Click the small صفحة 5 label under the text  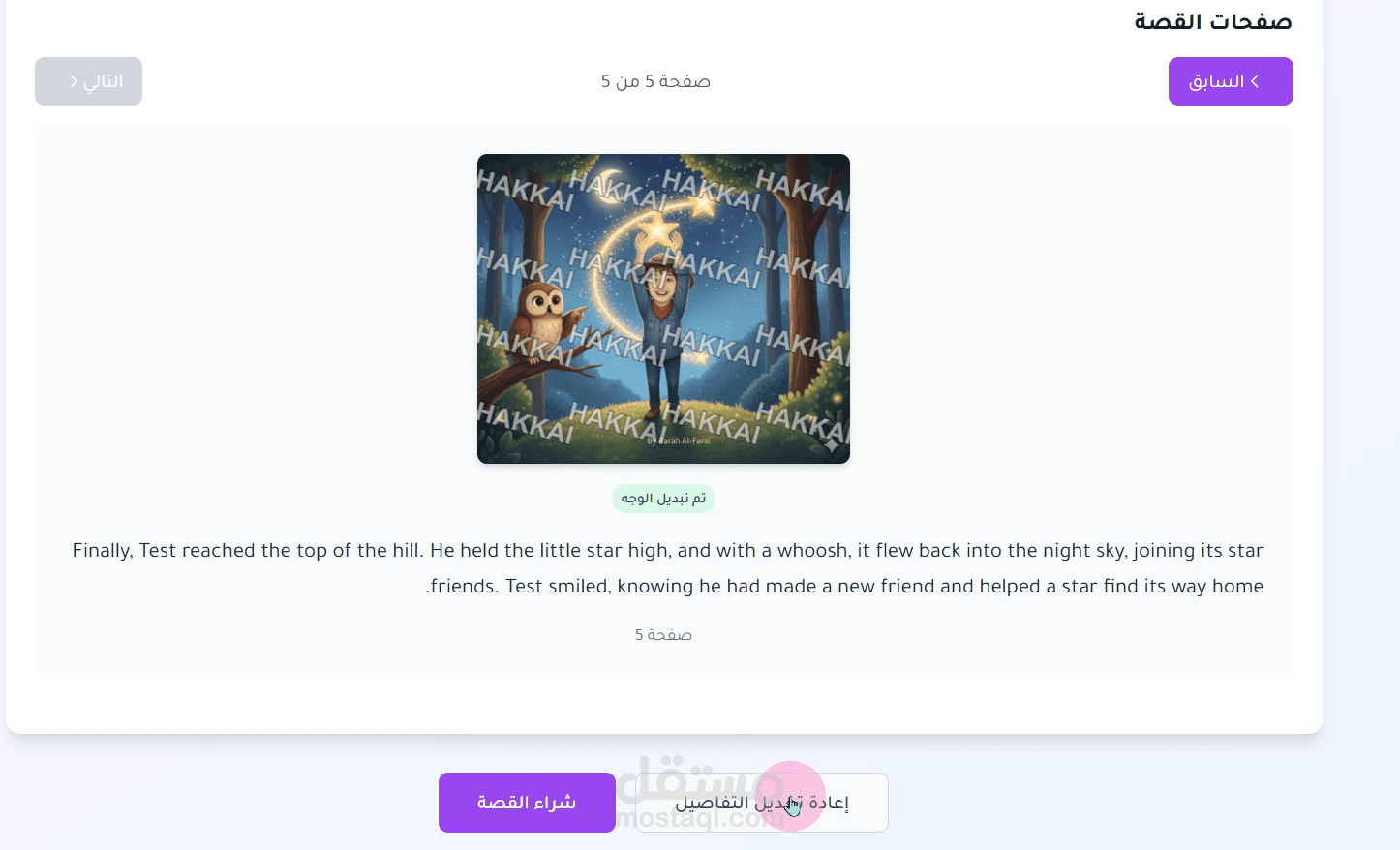[x=663, y=635]
